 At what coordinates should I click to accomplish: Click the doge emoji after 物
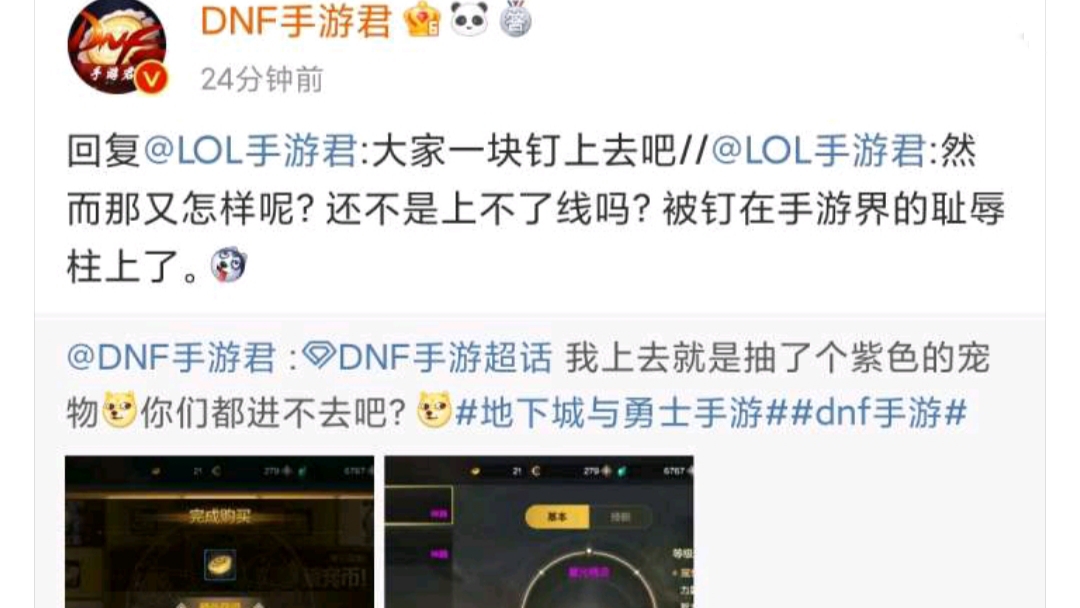[x=119, y=410]
